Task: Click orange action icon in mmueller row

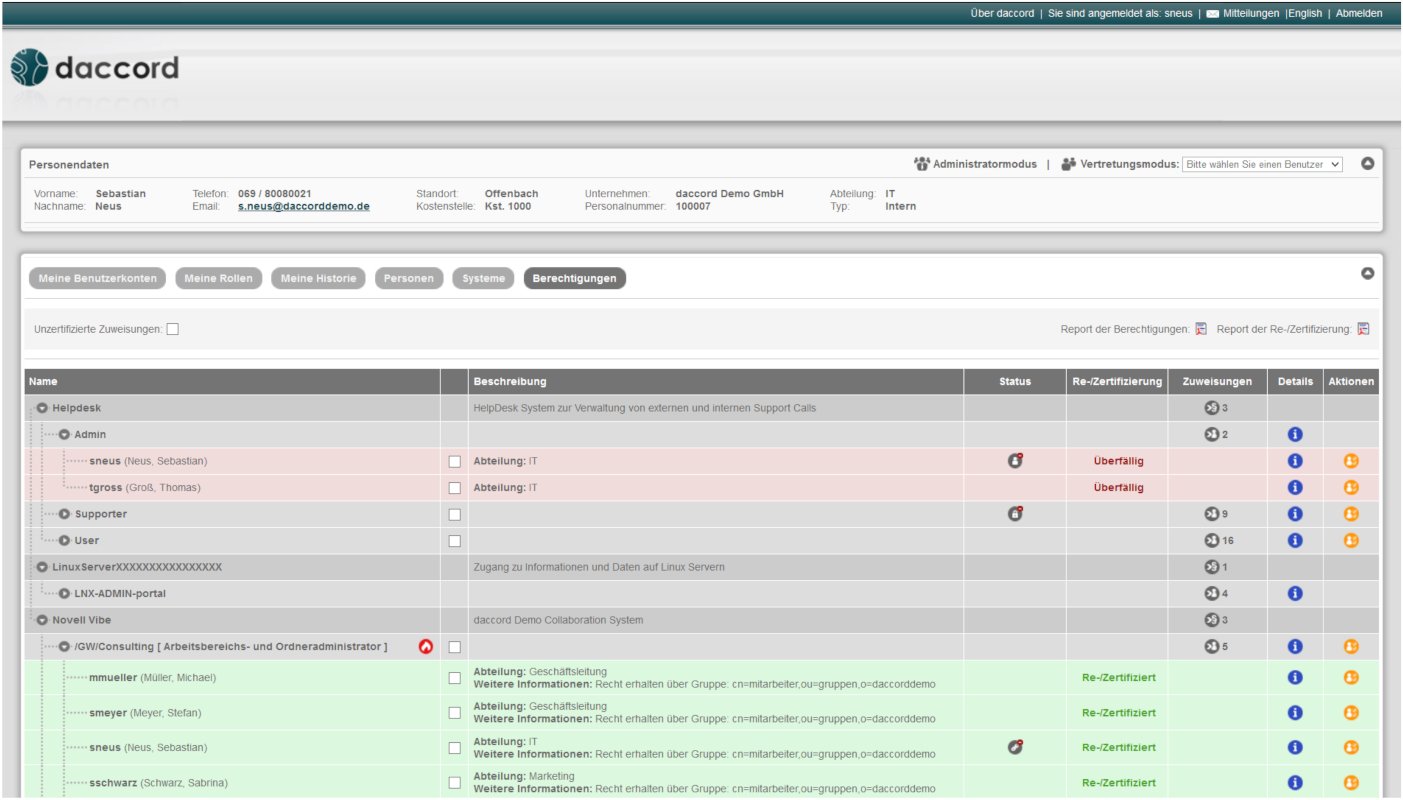Action: point(1351,677)
